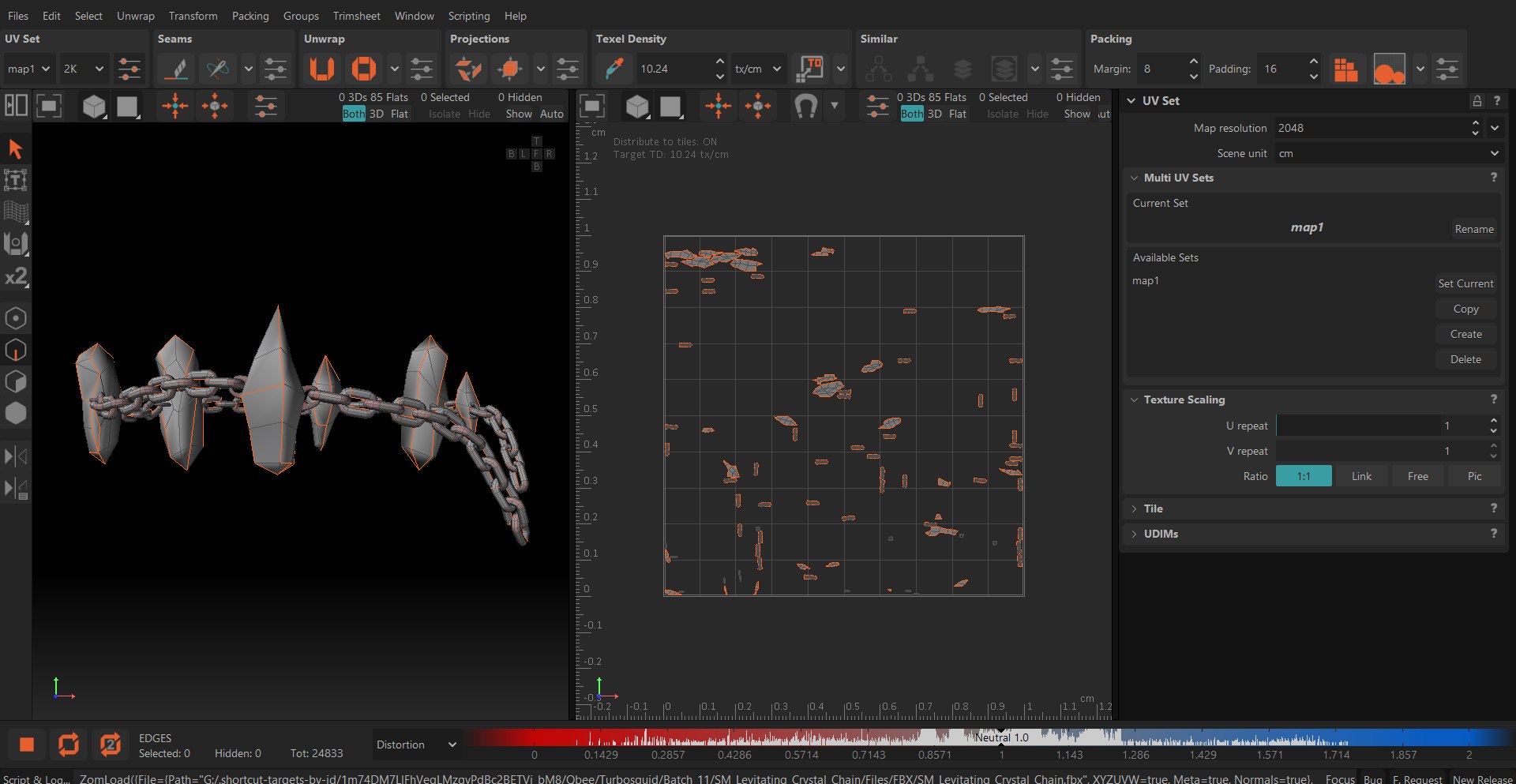The image size is (1516, 784).
Task: Select the arrow selection tool in sidebar
Action: 15,148
